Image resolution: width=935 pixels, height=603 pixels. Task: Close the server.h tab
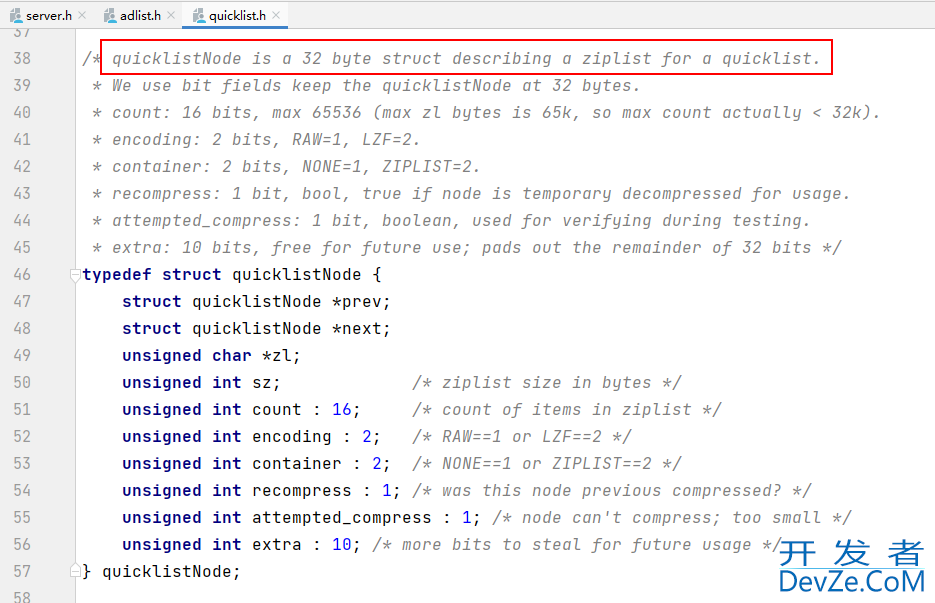82,16
